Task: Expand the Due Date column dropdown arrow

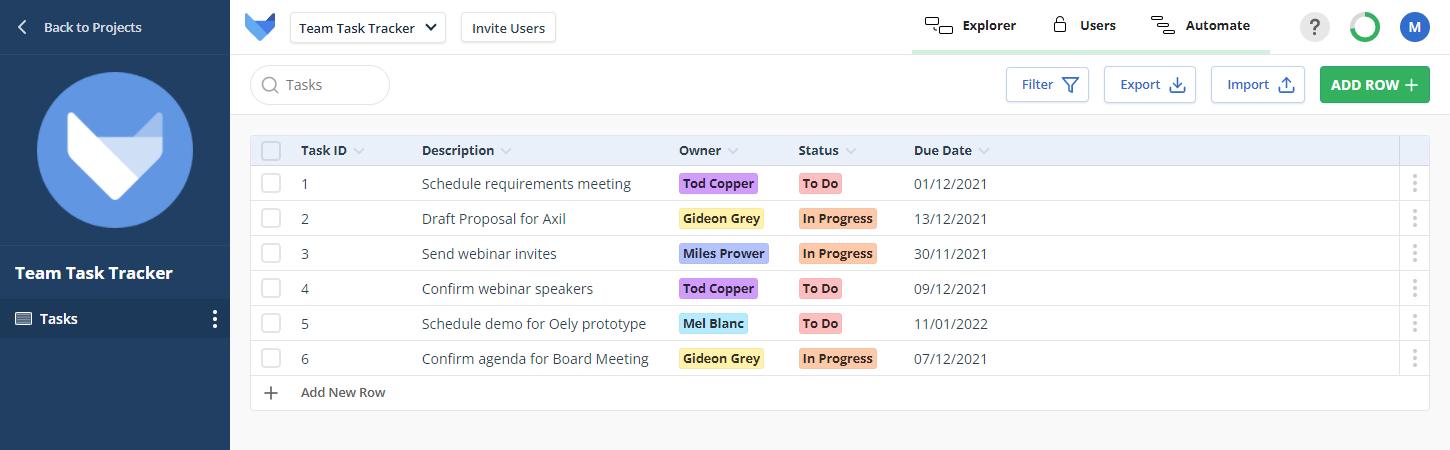Action: point(984,151)
